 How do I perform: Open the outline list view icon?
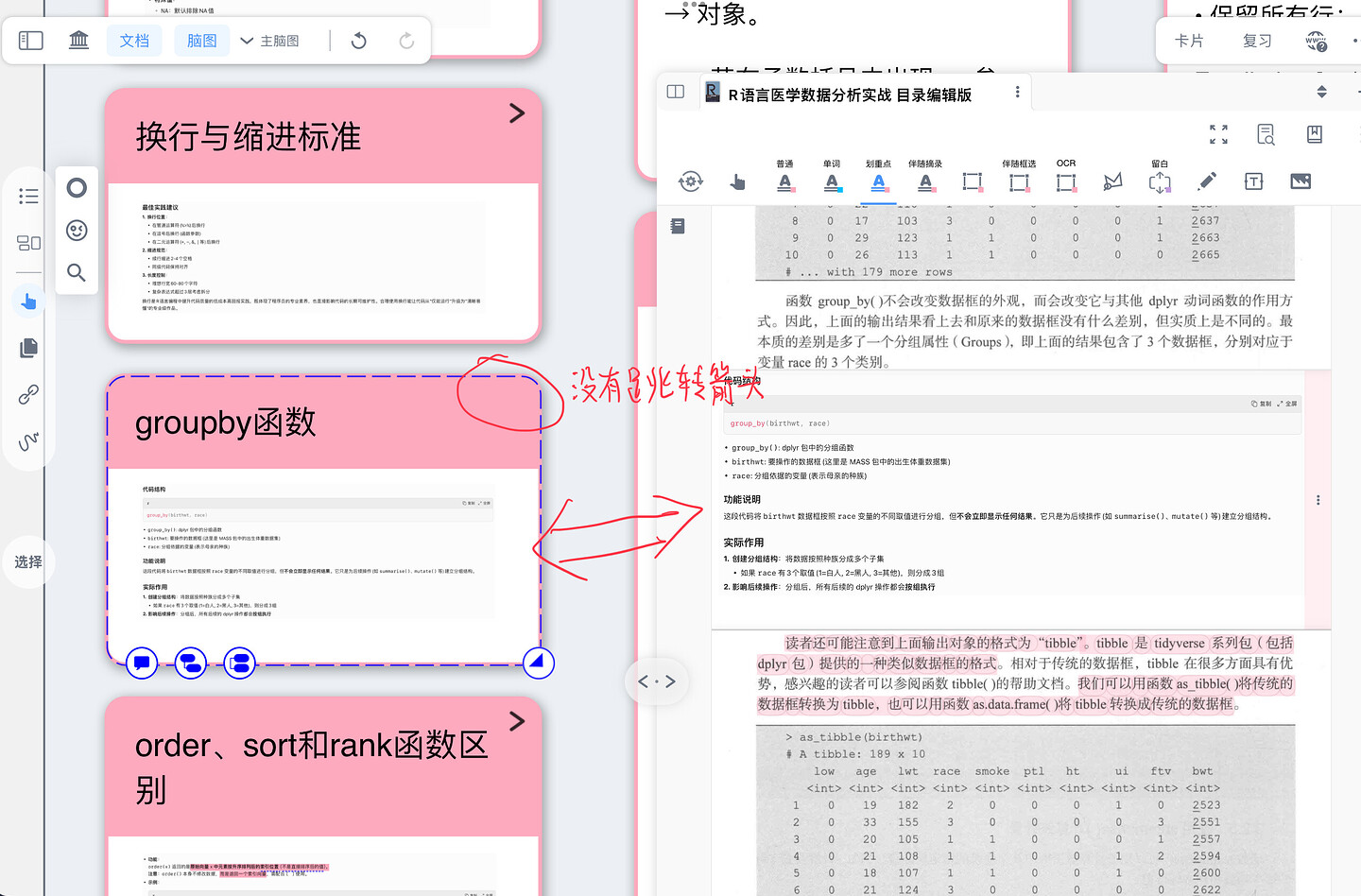click(28, 196)
